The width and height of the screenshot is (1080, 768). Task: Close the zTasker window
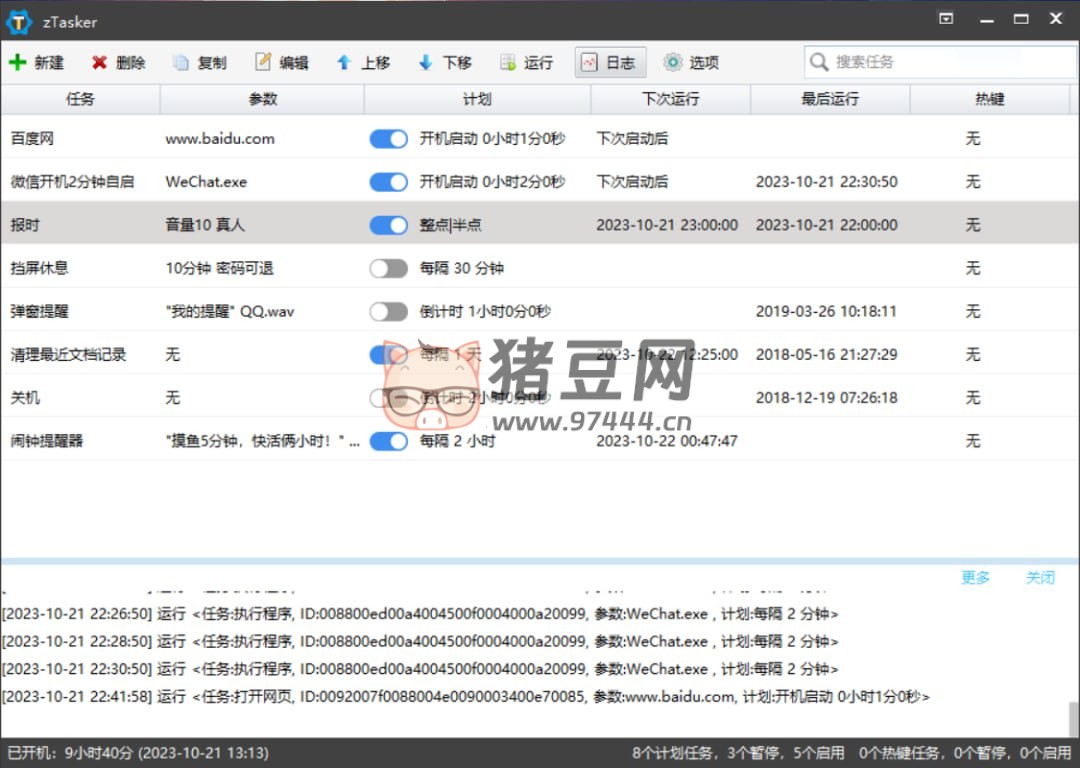1056,19
